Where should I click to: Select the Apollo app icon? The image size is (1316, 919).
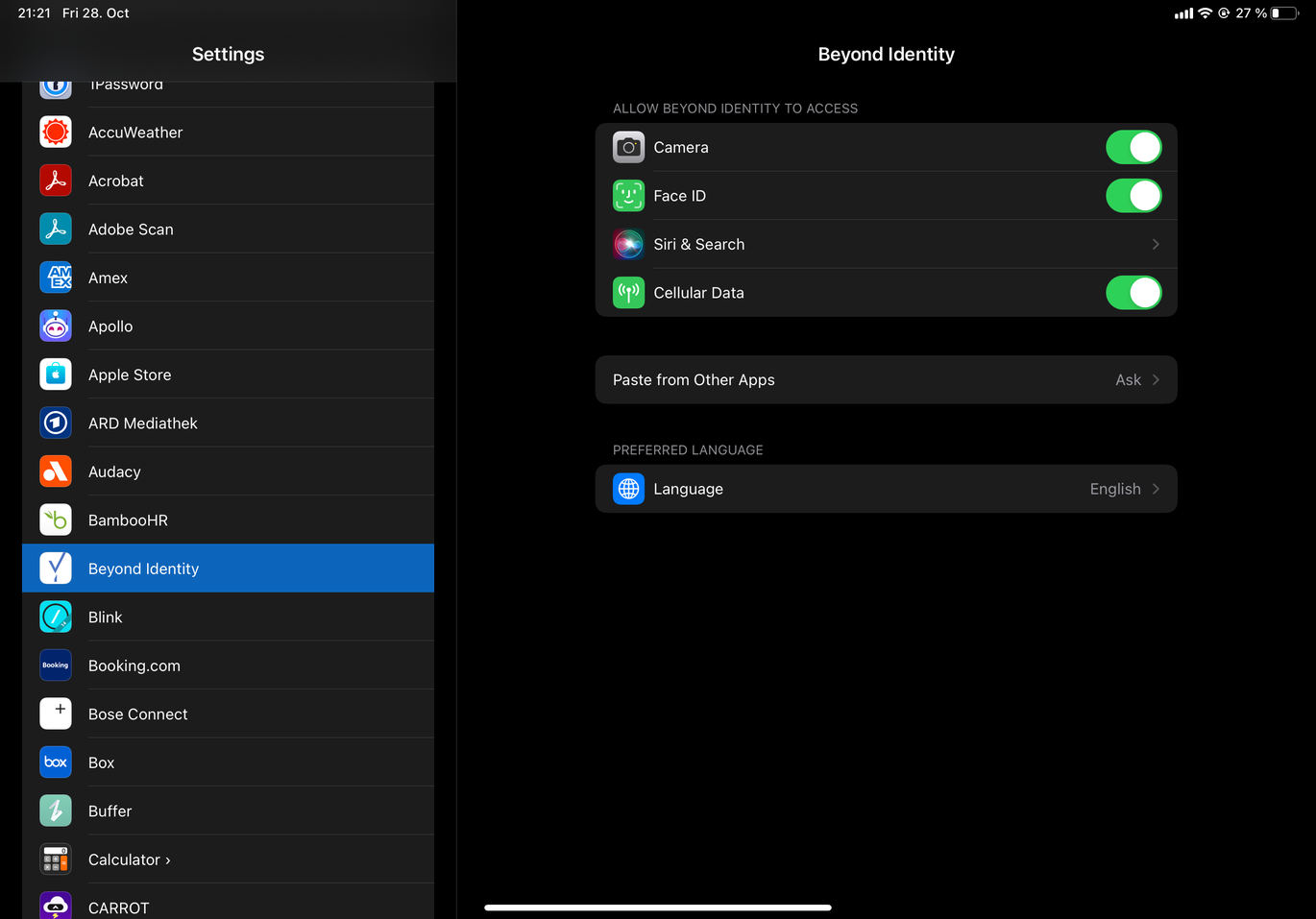(56, 326)
